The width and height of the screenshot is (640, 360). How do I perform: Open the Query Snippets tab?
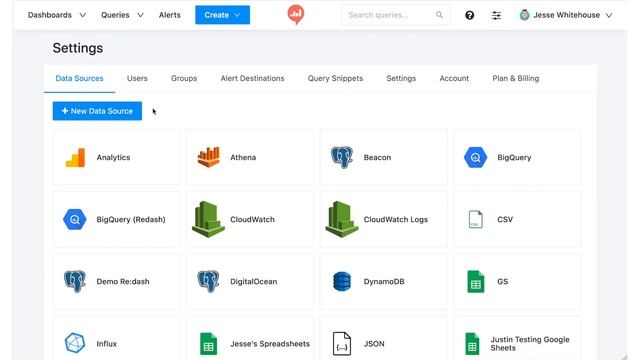click(335, 78)
